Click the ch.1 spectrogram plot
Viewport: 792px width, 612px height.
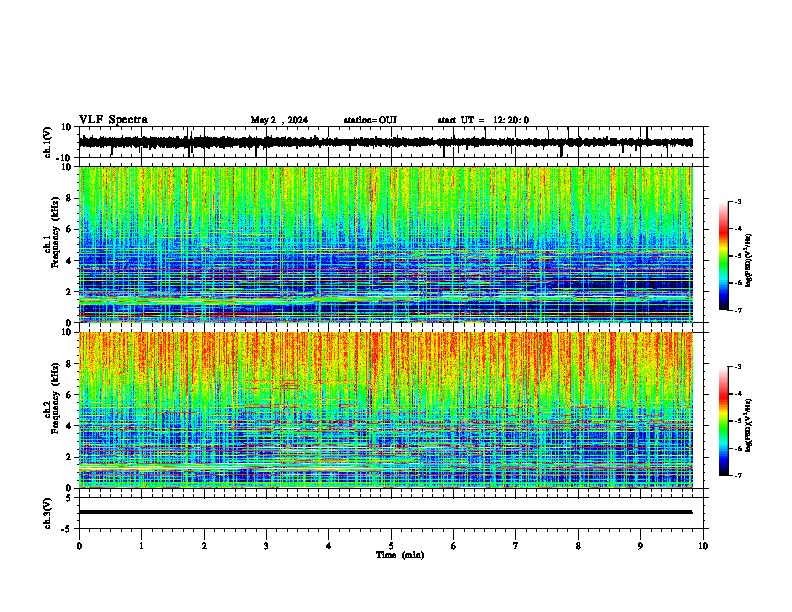click(385, 244)
